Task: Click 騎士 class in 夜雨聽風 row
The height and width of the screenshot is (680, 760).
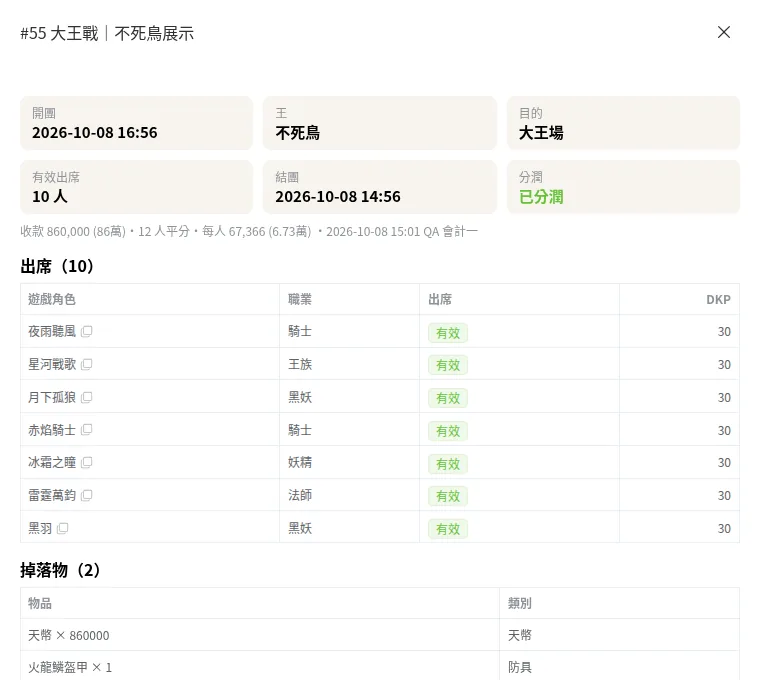Action: (x=300, y=332)
